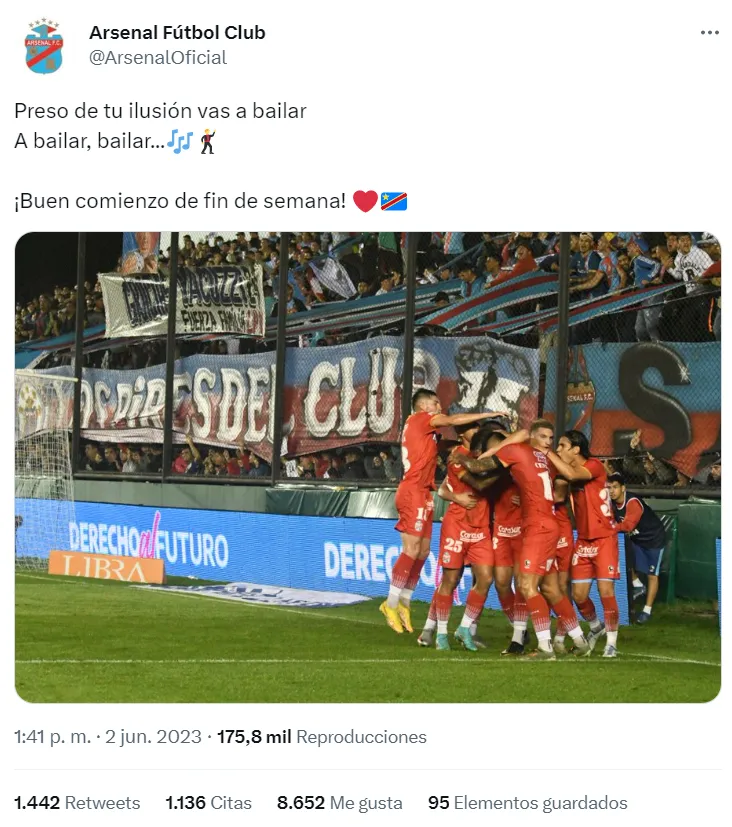Click the Arsenal club crest avatar
Image resolution: width=732 pixels, height=827 pixels.
pos(44,46)
